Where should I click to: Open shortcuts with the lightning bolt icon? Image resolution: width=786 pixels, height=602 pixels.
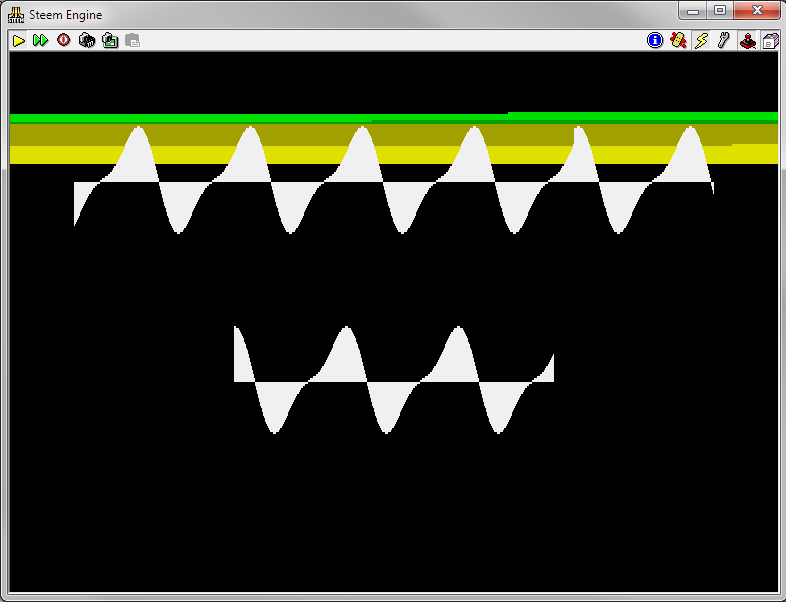701,40
